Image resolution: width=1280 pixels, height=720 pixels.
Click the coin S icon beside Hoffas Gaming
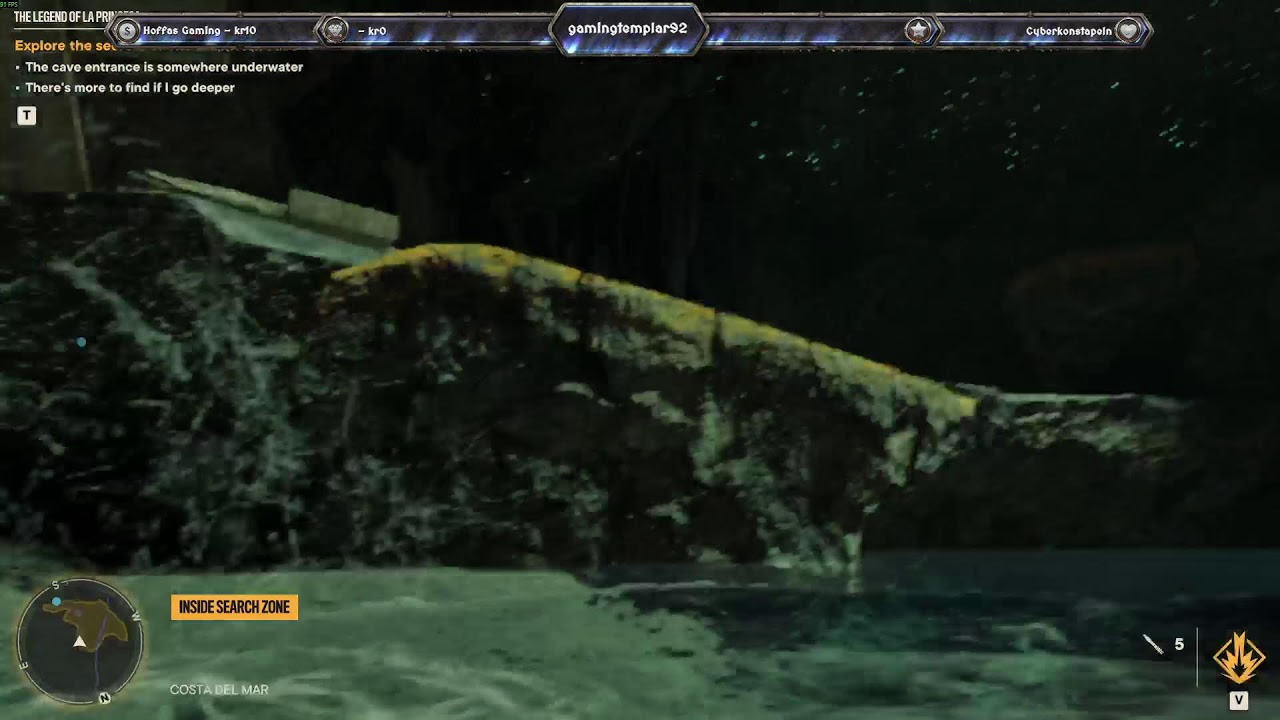click(x=126, y=31)
